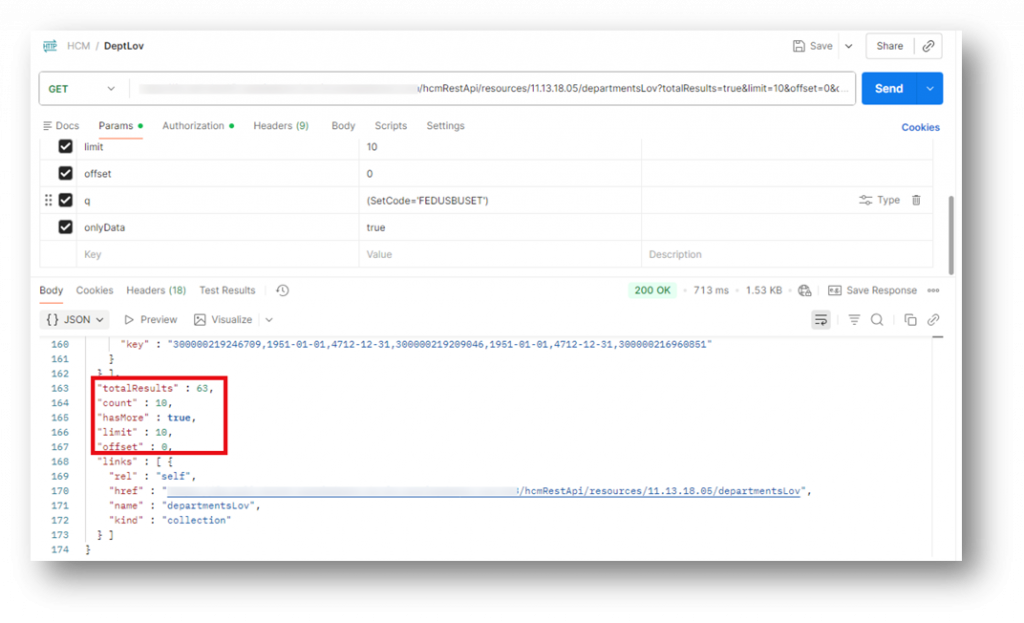The width and height of the screenshot is (1024, 623).
Task: Open the Settings tab
Action: point(445,125)
